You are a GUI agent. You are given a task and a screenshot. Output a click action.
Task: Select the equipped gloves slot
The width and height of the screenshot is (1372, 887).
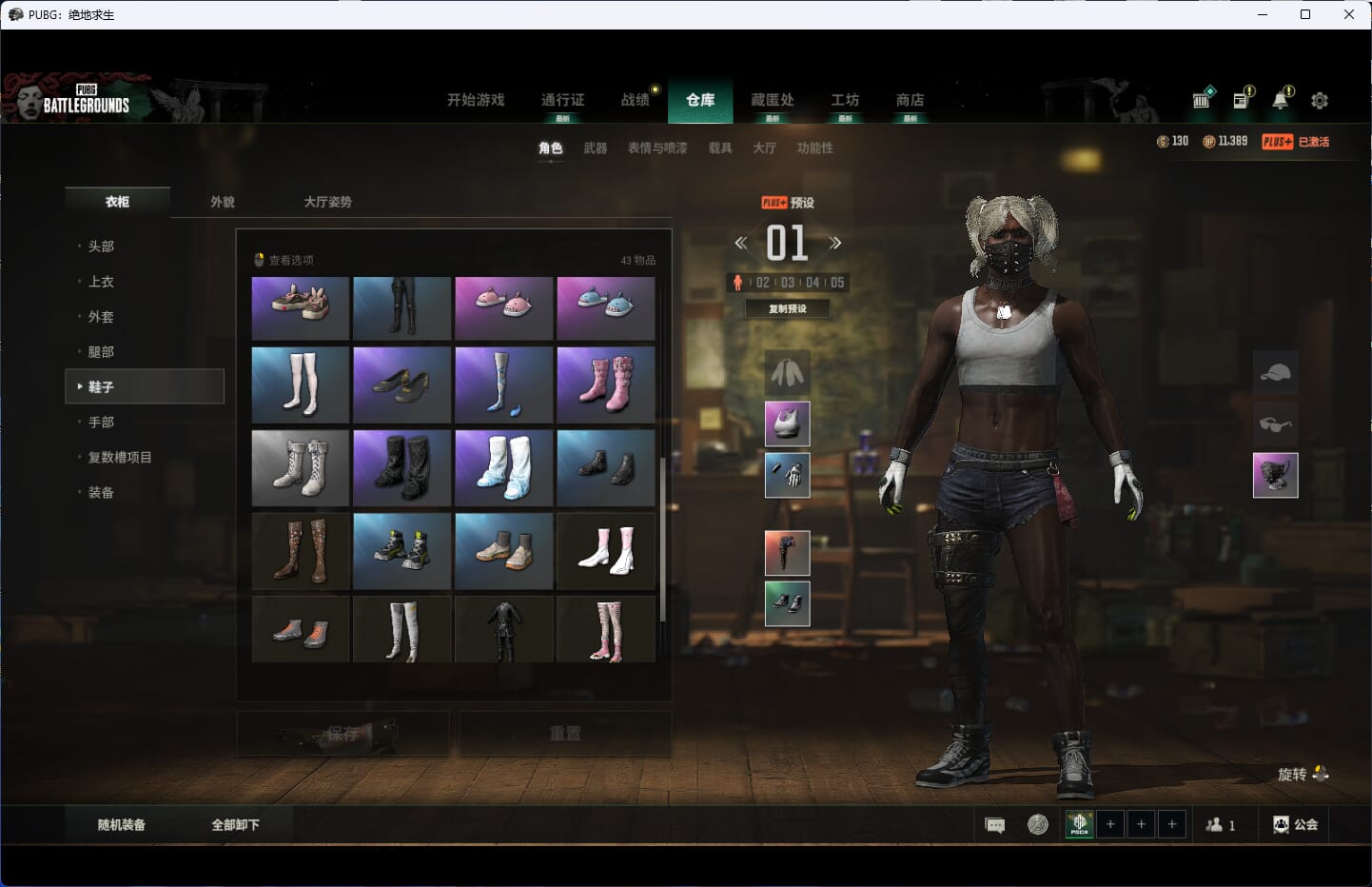788,475
